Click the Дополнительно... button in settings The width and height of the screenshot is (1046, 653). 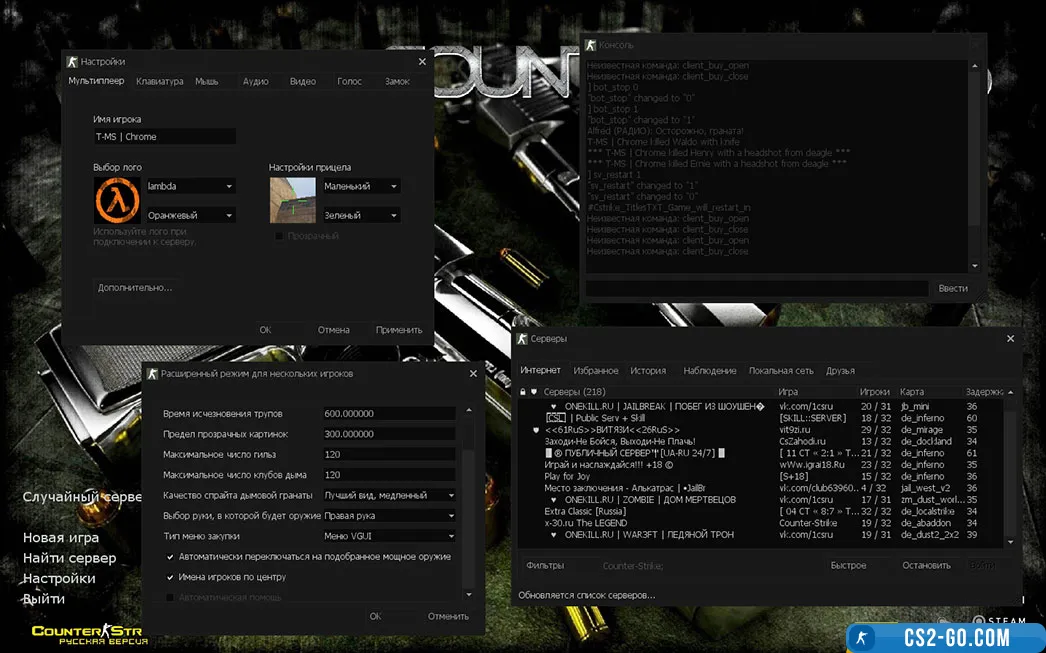click(x=135, y=288)
